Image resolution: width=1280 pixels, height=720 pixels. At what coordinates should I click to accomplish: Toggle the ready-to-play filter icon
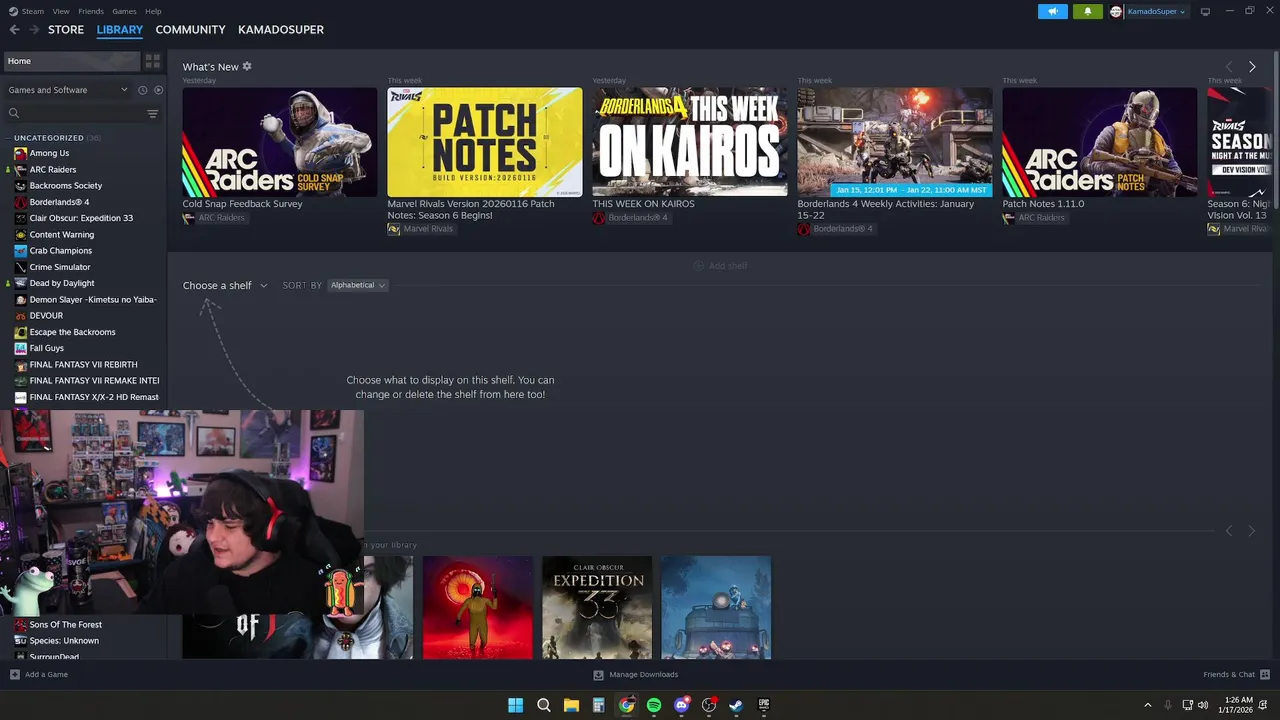(x=158, y=90)
